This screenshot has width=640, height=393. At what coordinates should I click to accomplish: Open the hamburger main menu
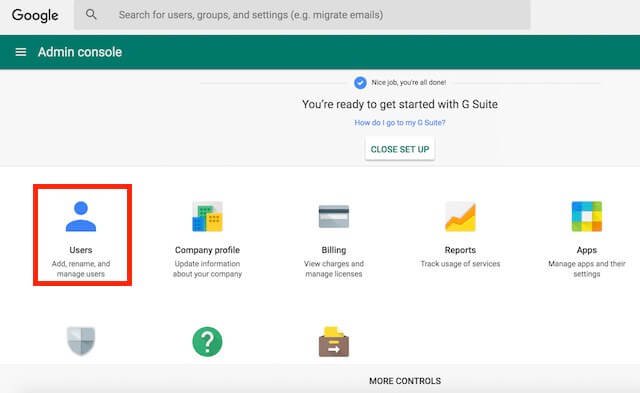(x=21, y=52)
